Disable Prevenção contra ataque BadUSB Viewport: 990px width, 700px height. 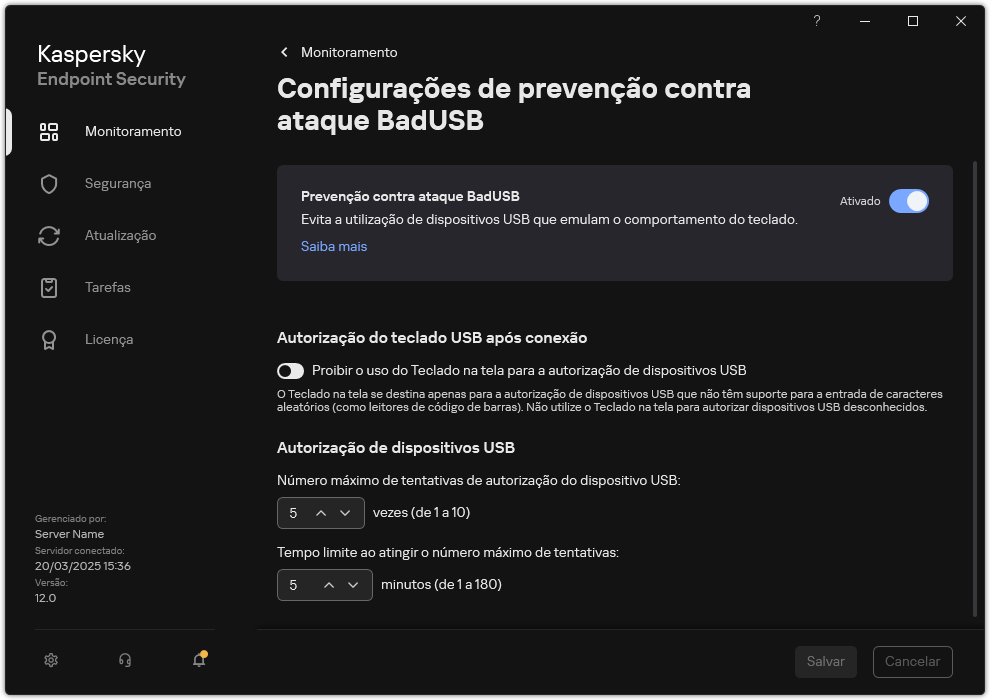(x=910, y=201)
